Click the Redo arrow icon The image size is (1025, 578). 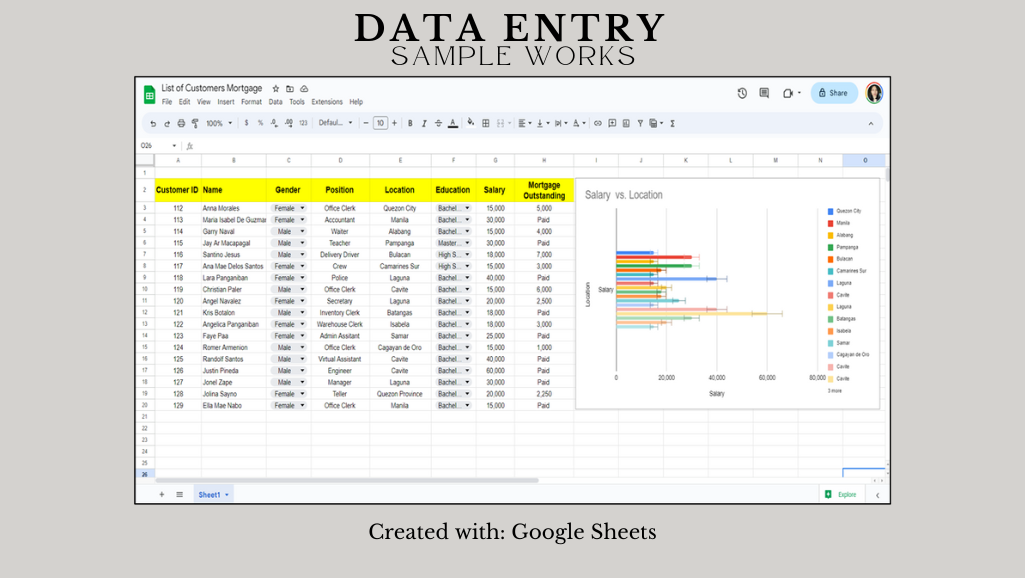[x=167, y=124]
